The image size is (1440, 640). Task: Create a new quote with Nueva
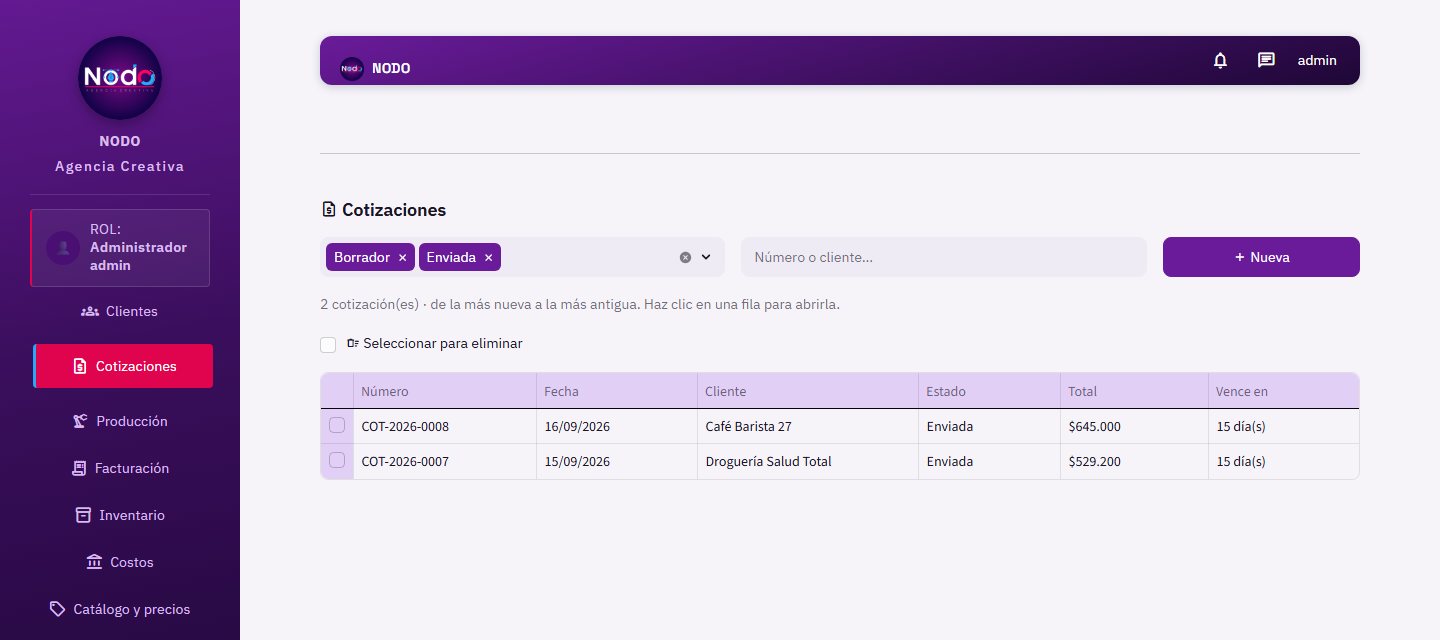1261,257
